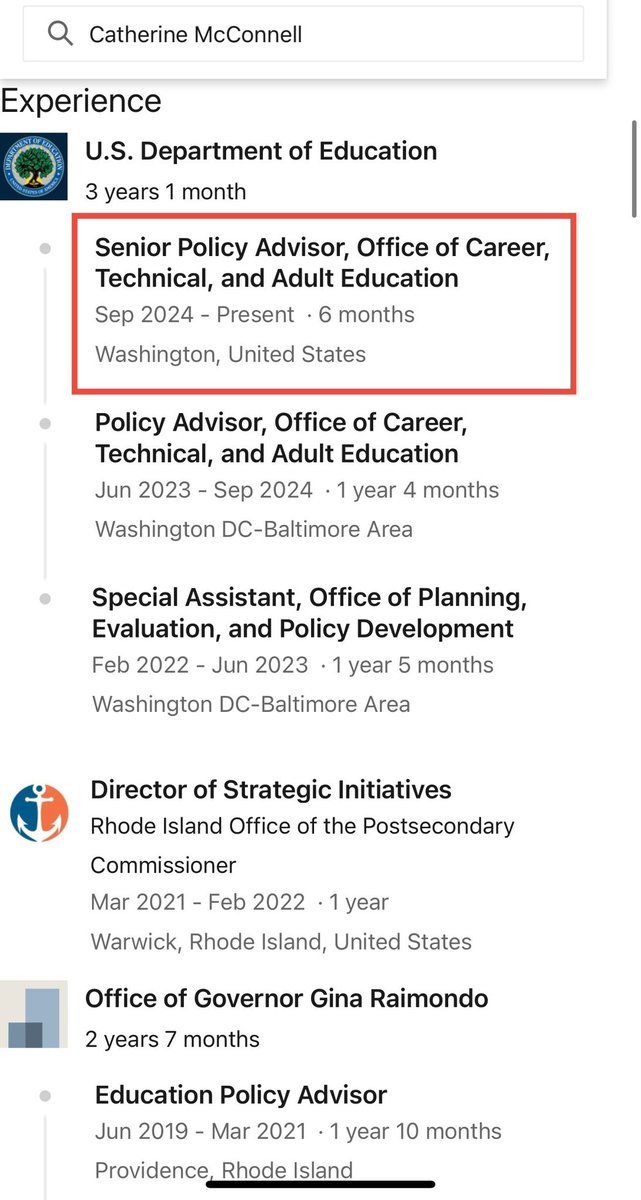The height and width of the screenshot is (1200, 641).
Task: Select Policy Advisor, Career Technical position
Action: [281, 438]
